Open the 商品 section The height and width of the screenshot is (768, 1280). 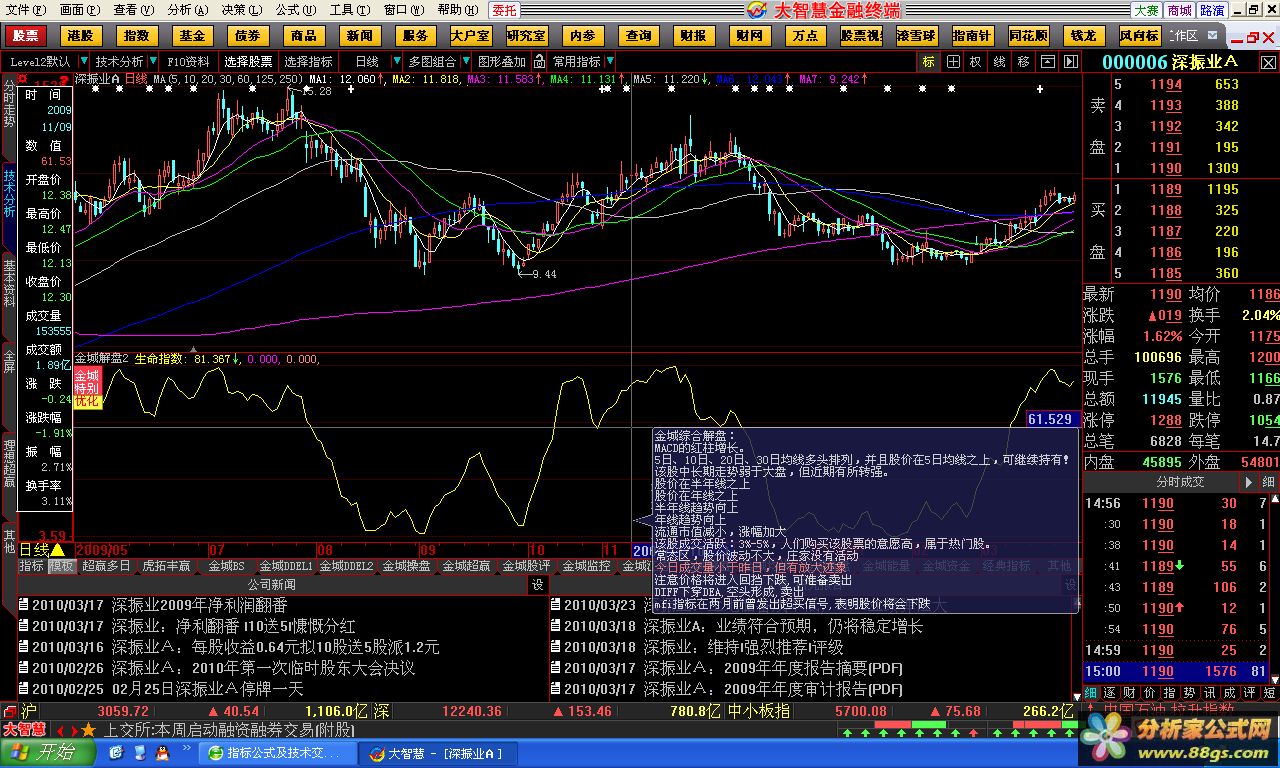pos(304,36)
